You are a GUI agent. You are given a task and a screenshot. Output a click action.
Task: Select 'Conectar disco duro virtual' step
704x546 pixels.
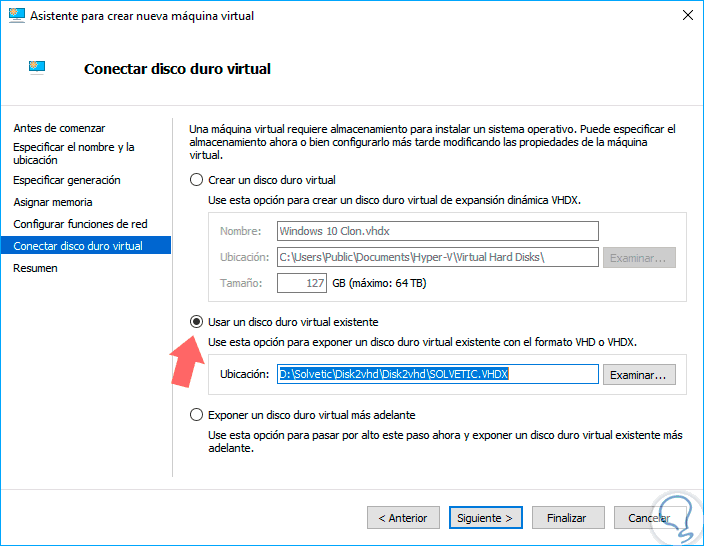tap(78, 246)
